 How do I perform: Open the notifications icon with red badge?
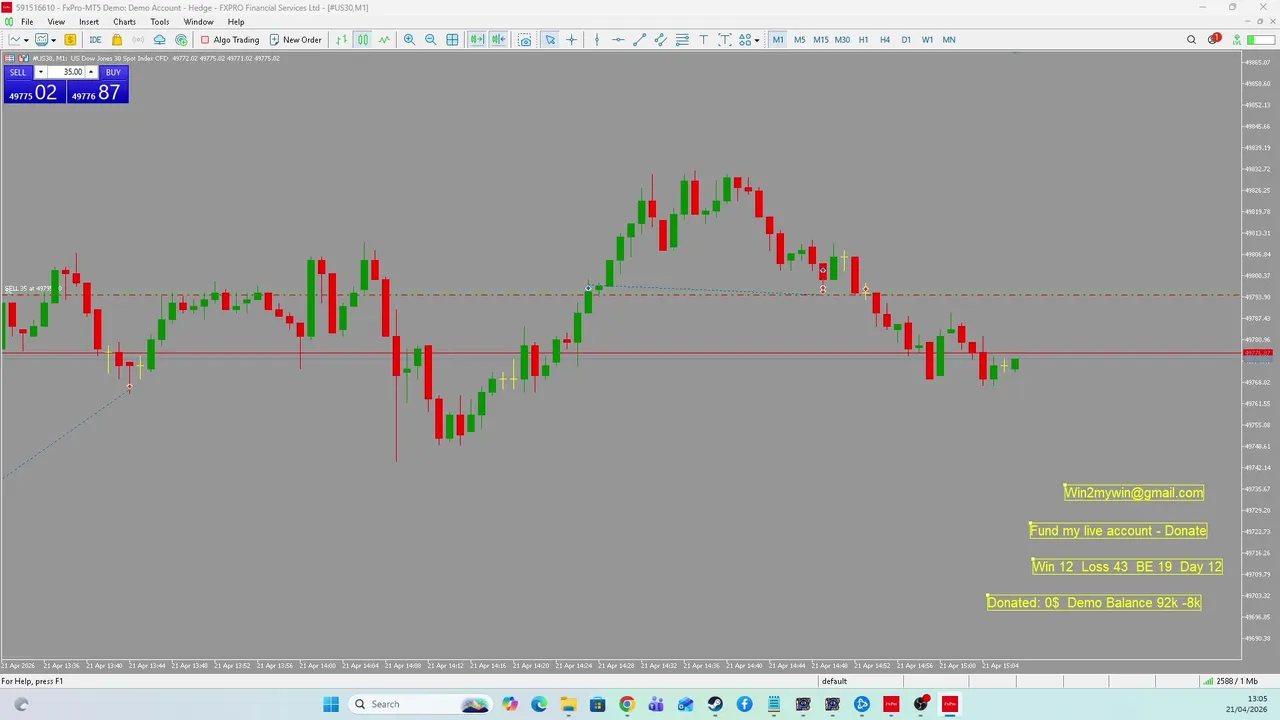click(x=1214, y=40)
